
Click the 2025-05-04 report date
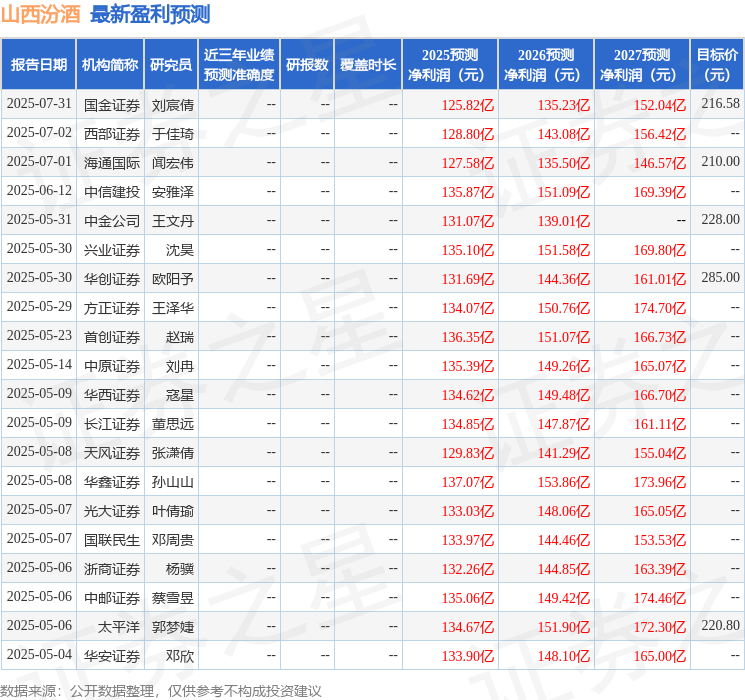39,654
